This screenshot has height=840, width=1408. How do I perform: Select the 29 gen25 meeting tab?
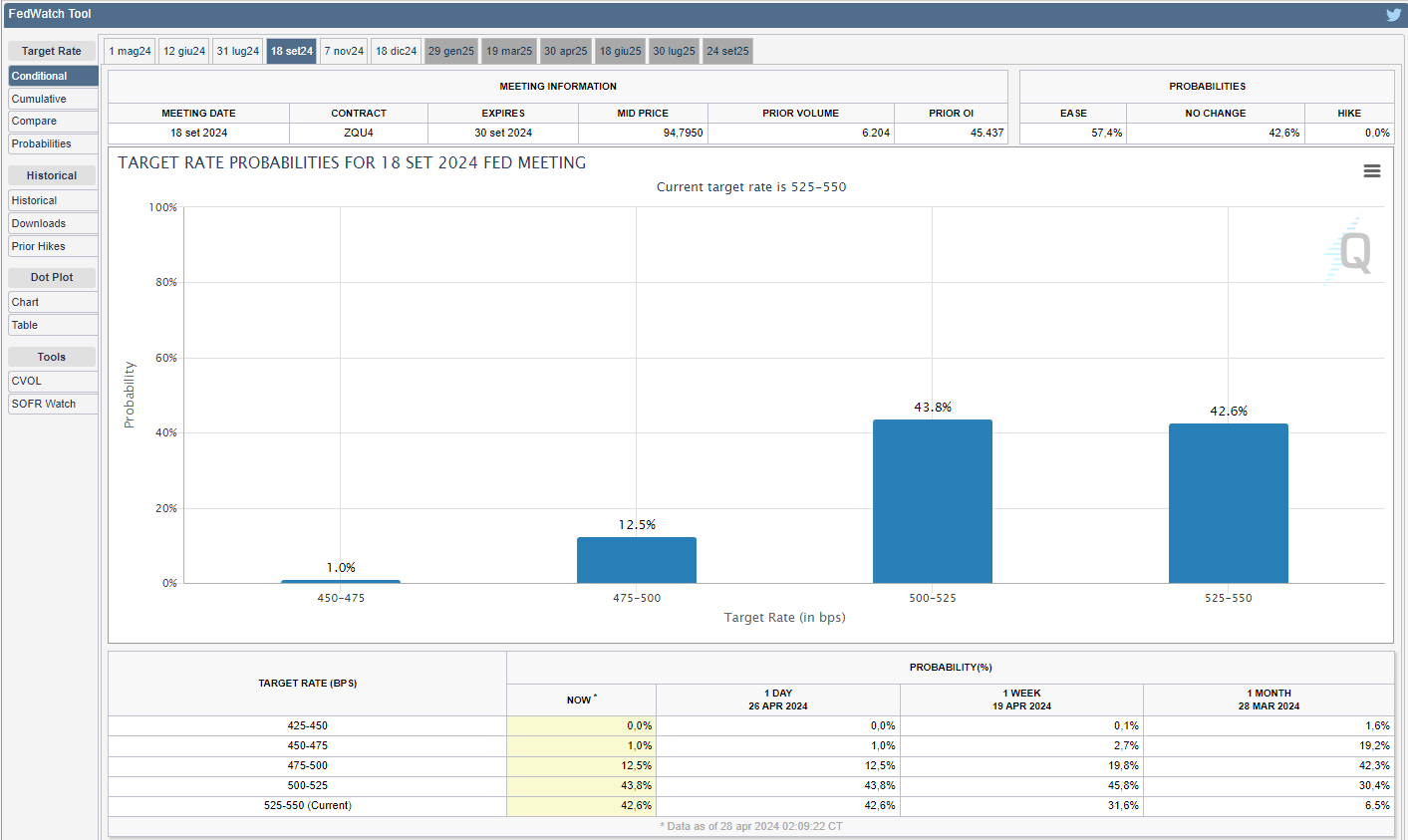(x=451, y=51)
